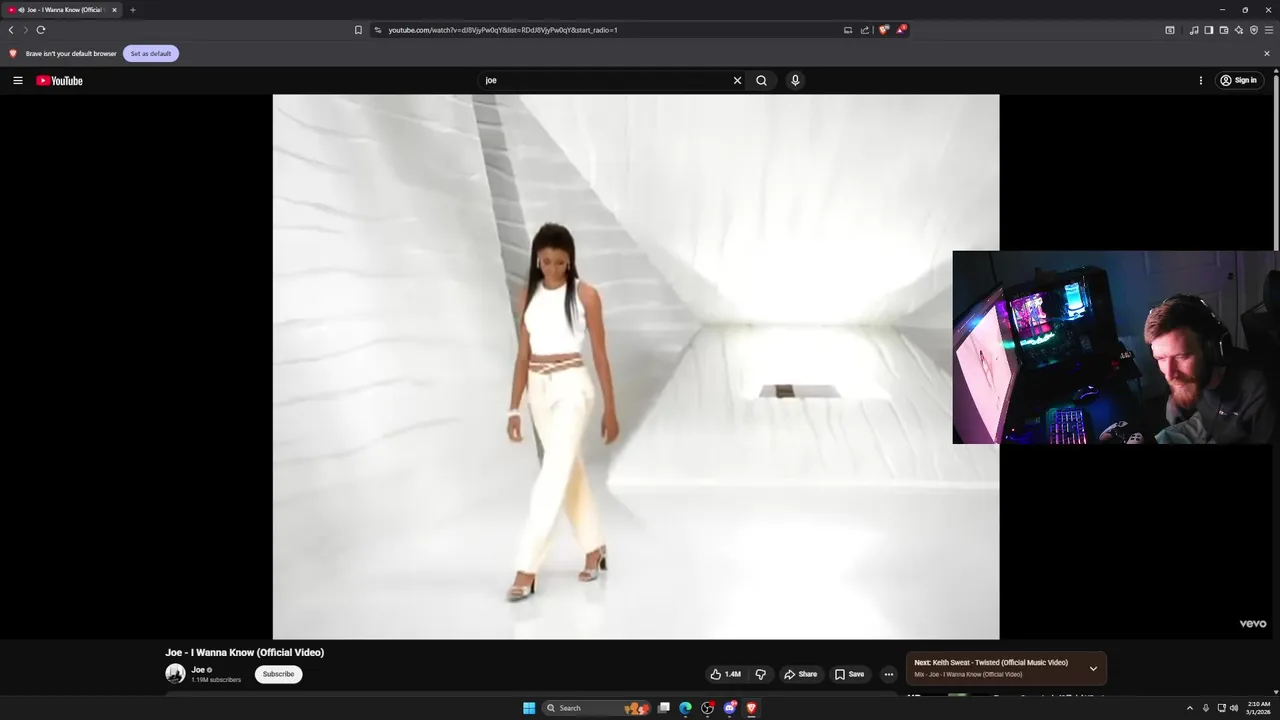Subscribe to Joe's channel
The width and height of the screenshot is (1280, 720).
coord(278,674)
